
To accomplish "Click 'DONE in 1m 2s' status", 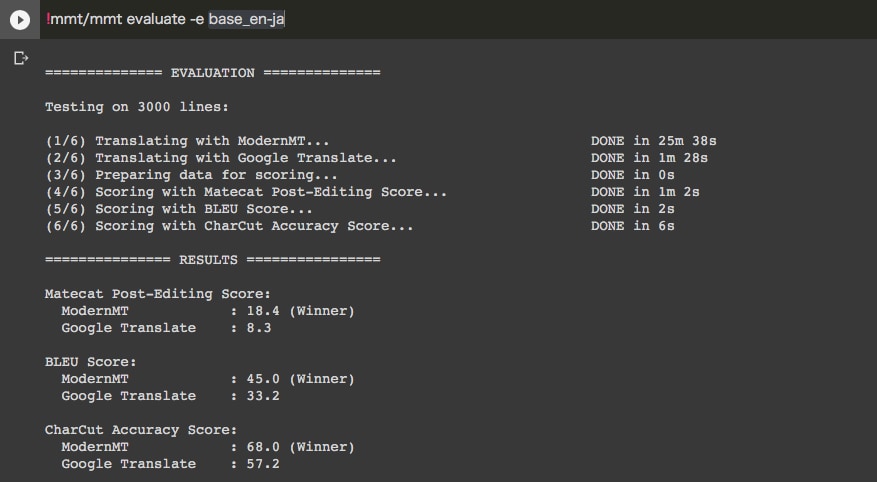I will 645,192.
